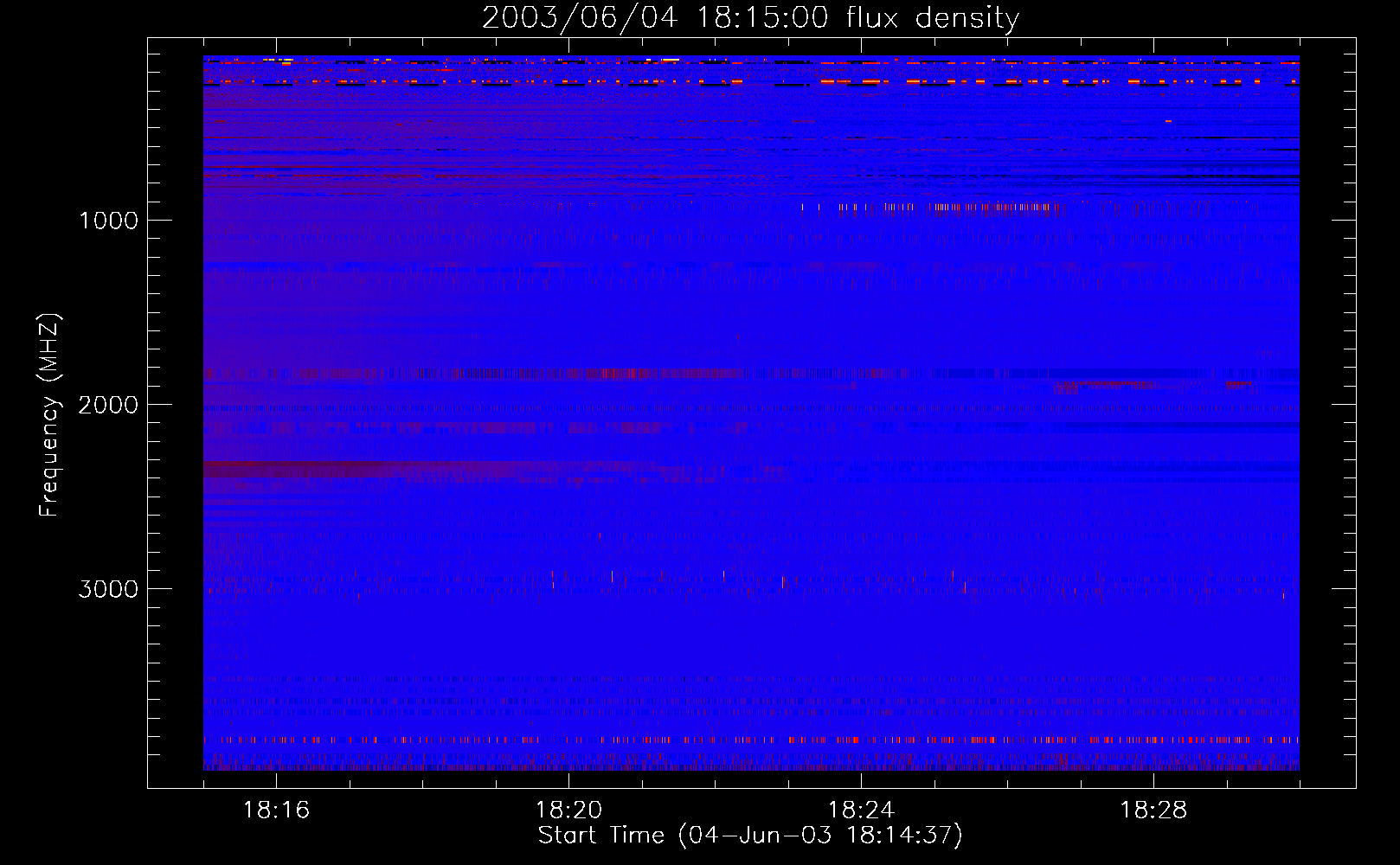This screenshot has width=1400, height=865.
Task: Click the 'Start Time (04-Jun-03 18:14:37)' axis label
Action: click(750, 836)
